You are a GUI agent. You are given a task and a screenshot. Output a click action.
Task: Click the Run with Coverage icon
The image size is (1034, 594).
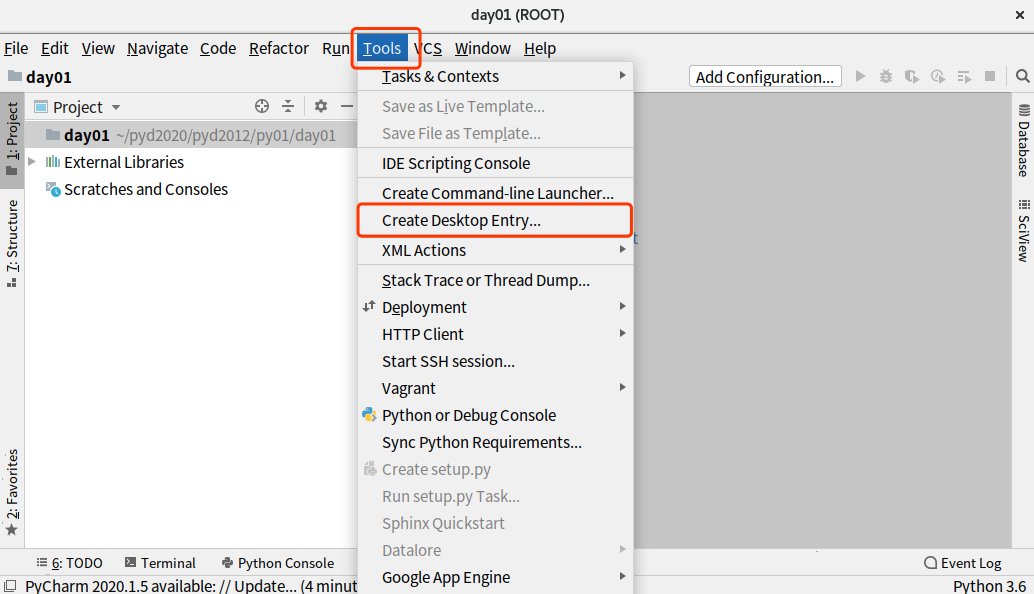tap(912, 76)
